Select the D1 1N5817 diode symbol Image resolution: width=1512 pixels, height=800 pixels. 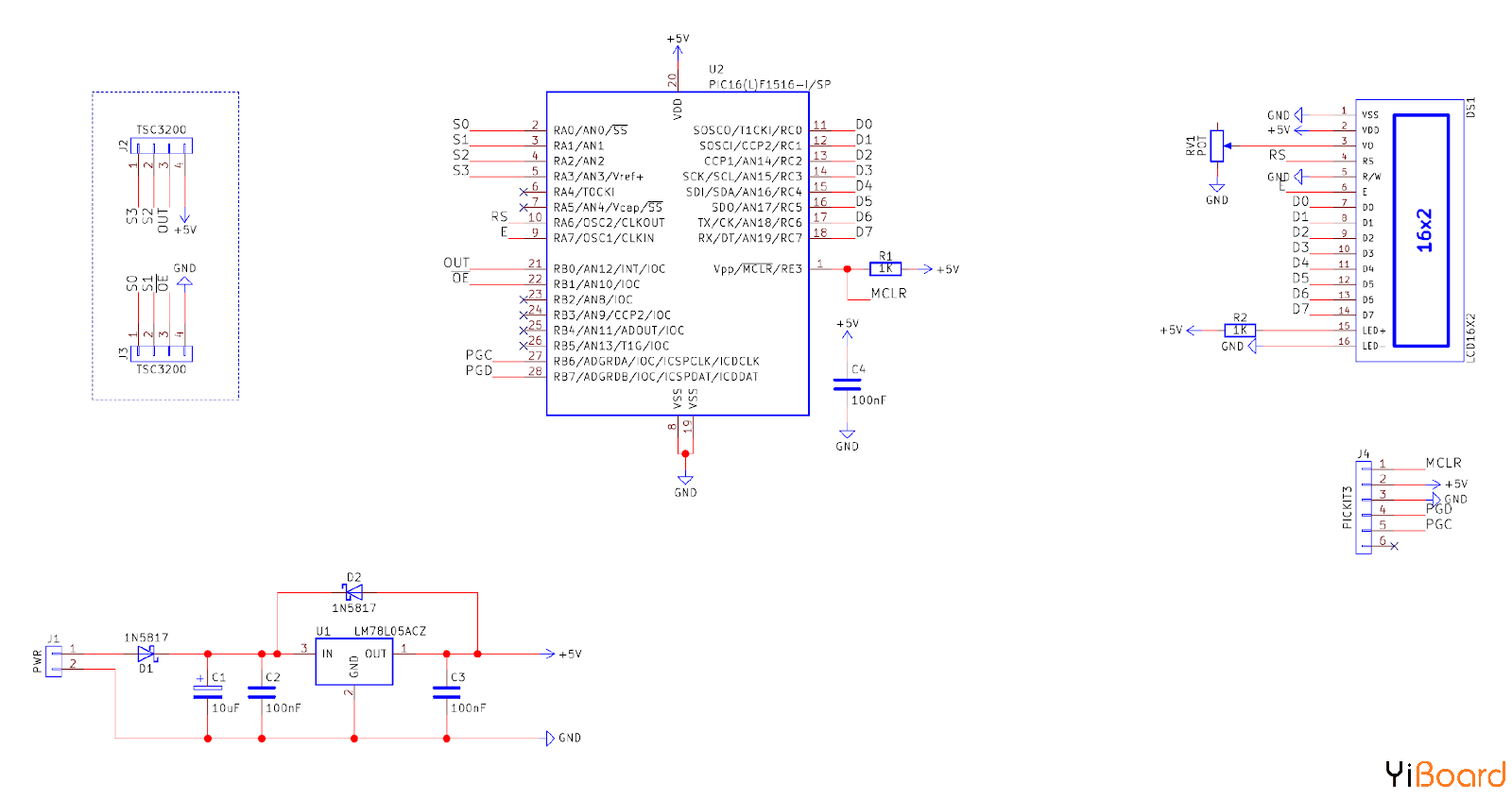click(146, 654)
